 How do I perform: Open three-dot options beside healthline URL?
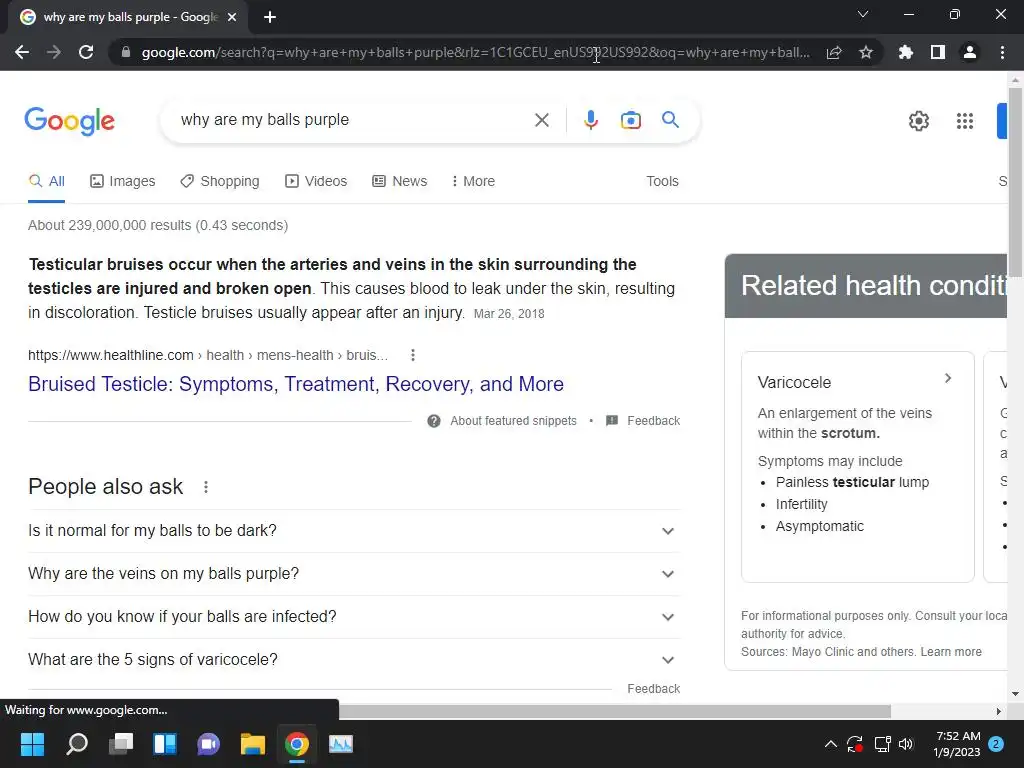(413, 355)
